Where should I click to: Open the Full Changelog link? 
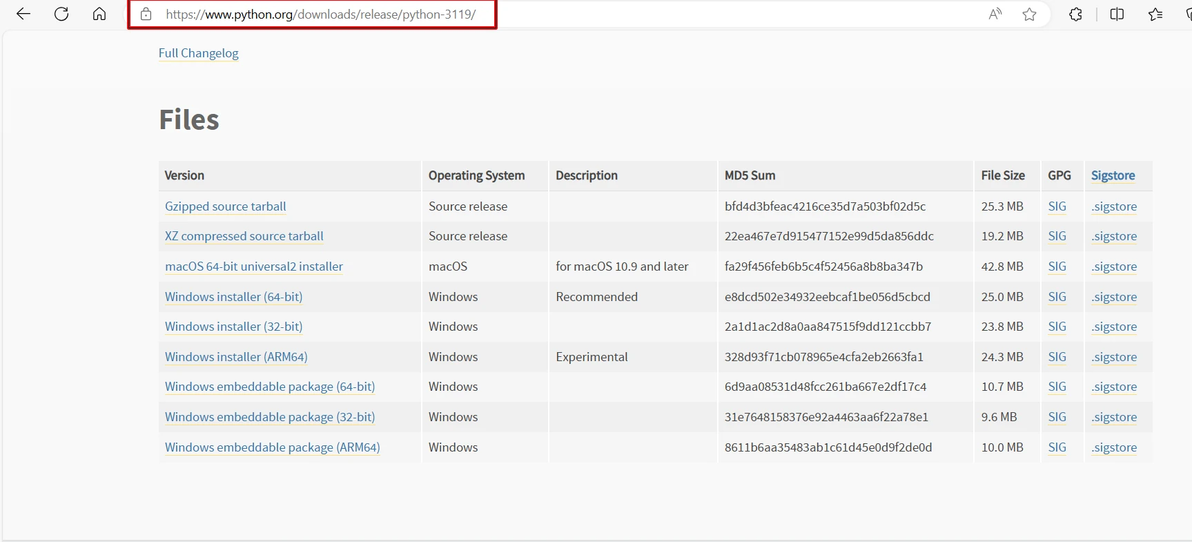coord(198,53)
